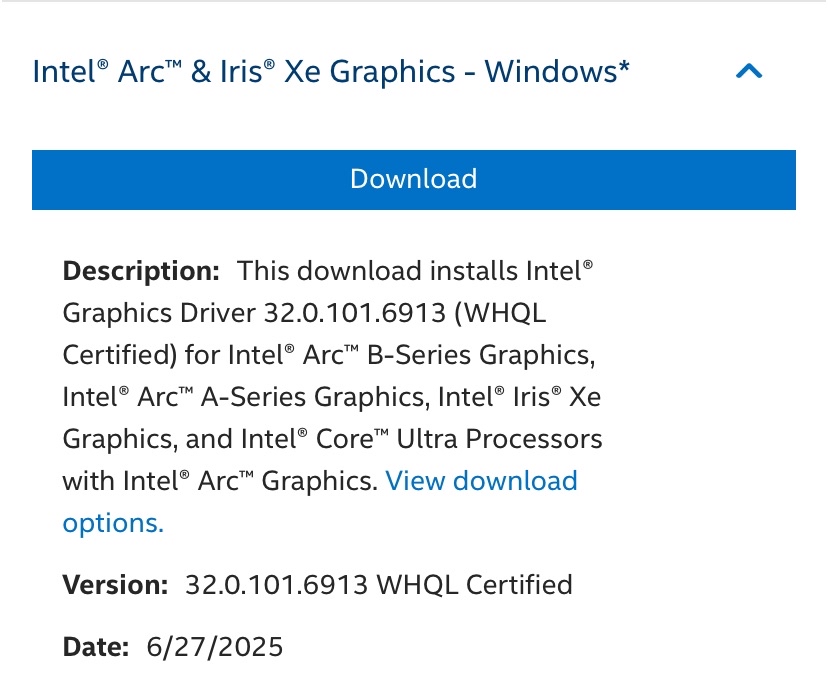The height and width of the screenshot is (689, 828).
Task: Click the bold Description label
Action: pyautogui.click(x=140, y=271)
